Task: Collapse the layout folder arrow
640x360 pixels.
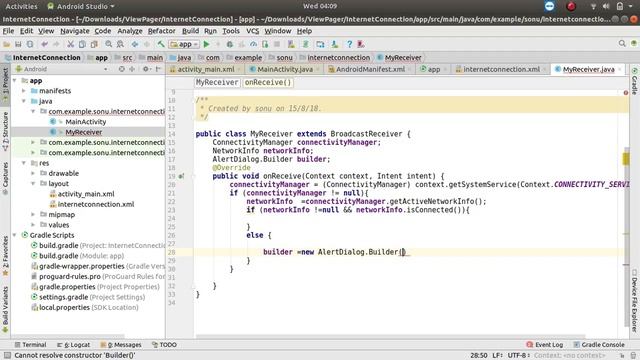Action: (33, 184)
